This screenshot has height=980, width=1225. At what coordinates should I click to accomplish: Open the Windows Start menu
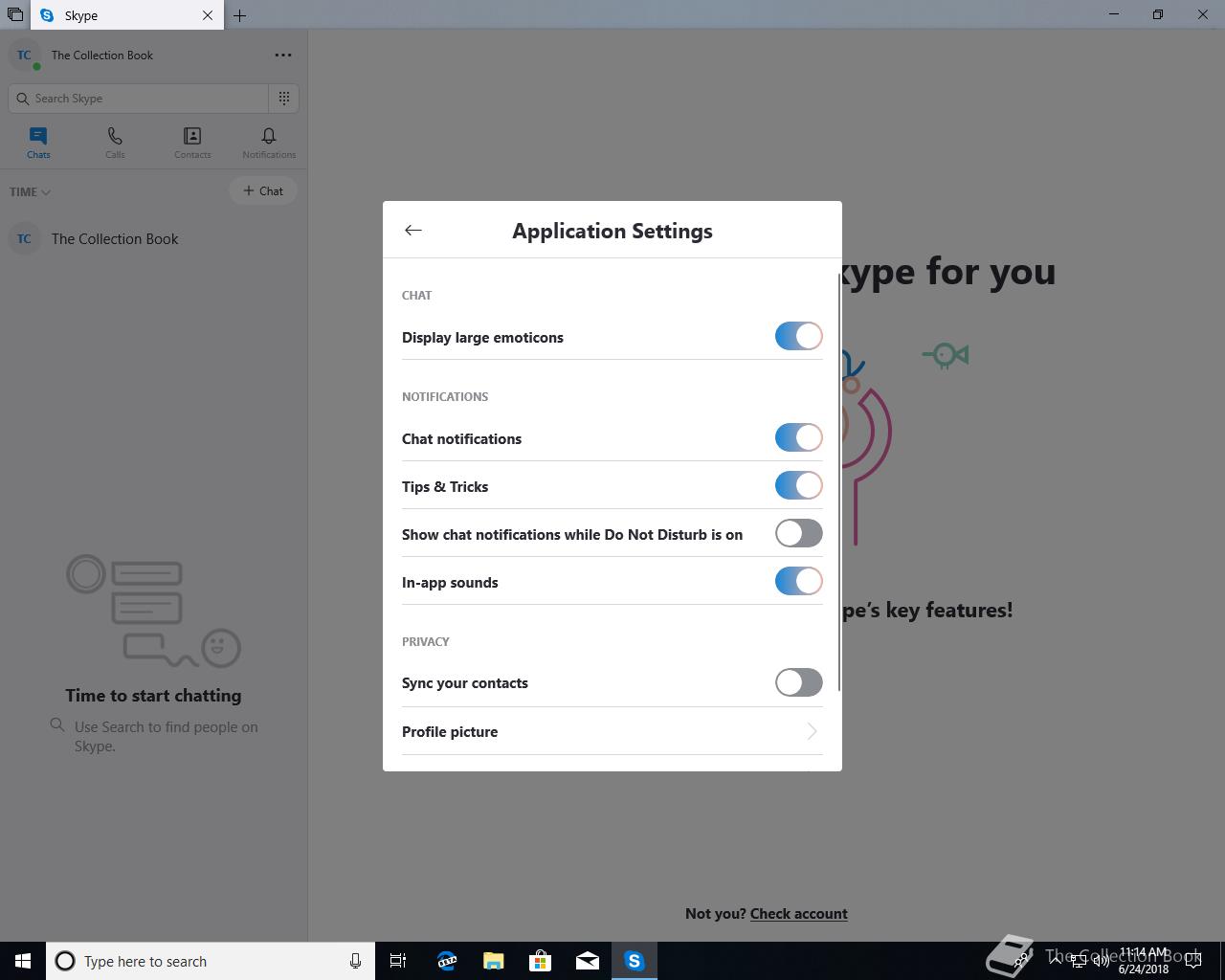pyautogui.click(x=23, y=961)
